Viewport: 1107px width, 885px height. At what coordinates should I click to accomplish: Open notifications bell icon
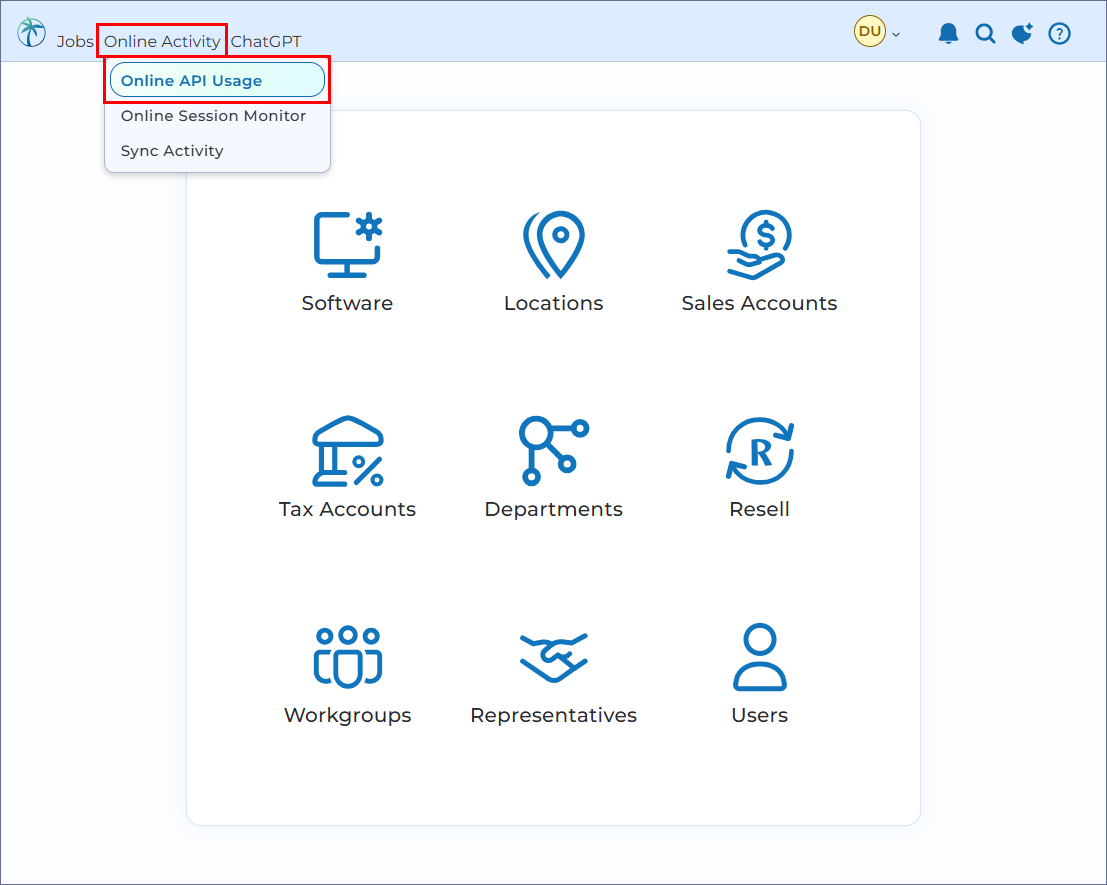click(x=948, y=33)
